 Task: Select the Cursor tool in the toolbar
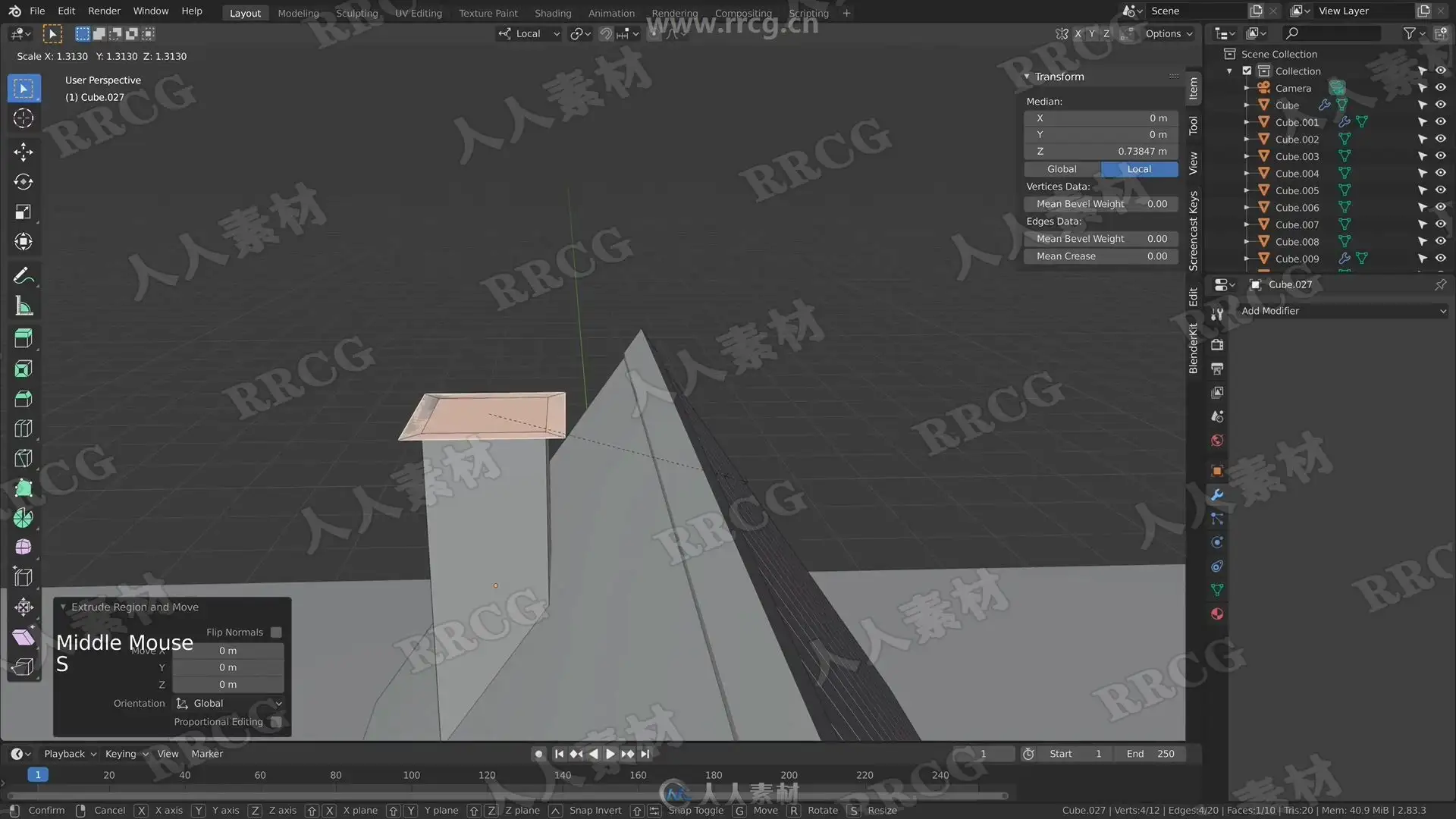[24, 118]
